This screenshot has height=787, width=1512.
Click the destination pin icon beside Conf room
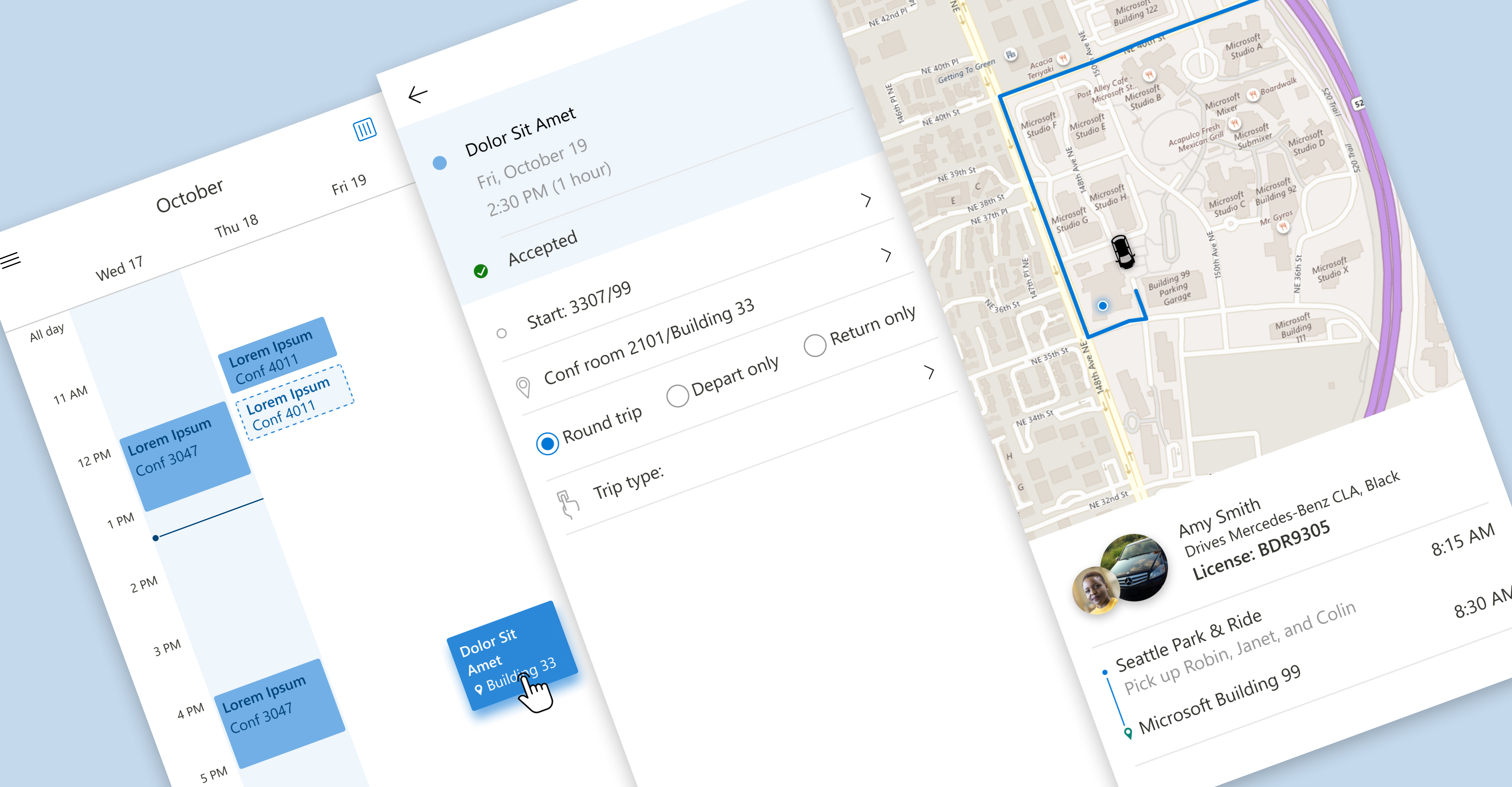pyautogui.click(x=523, y=387)
